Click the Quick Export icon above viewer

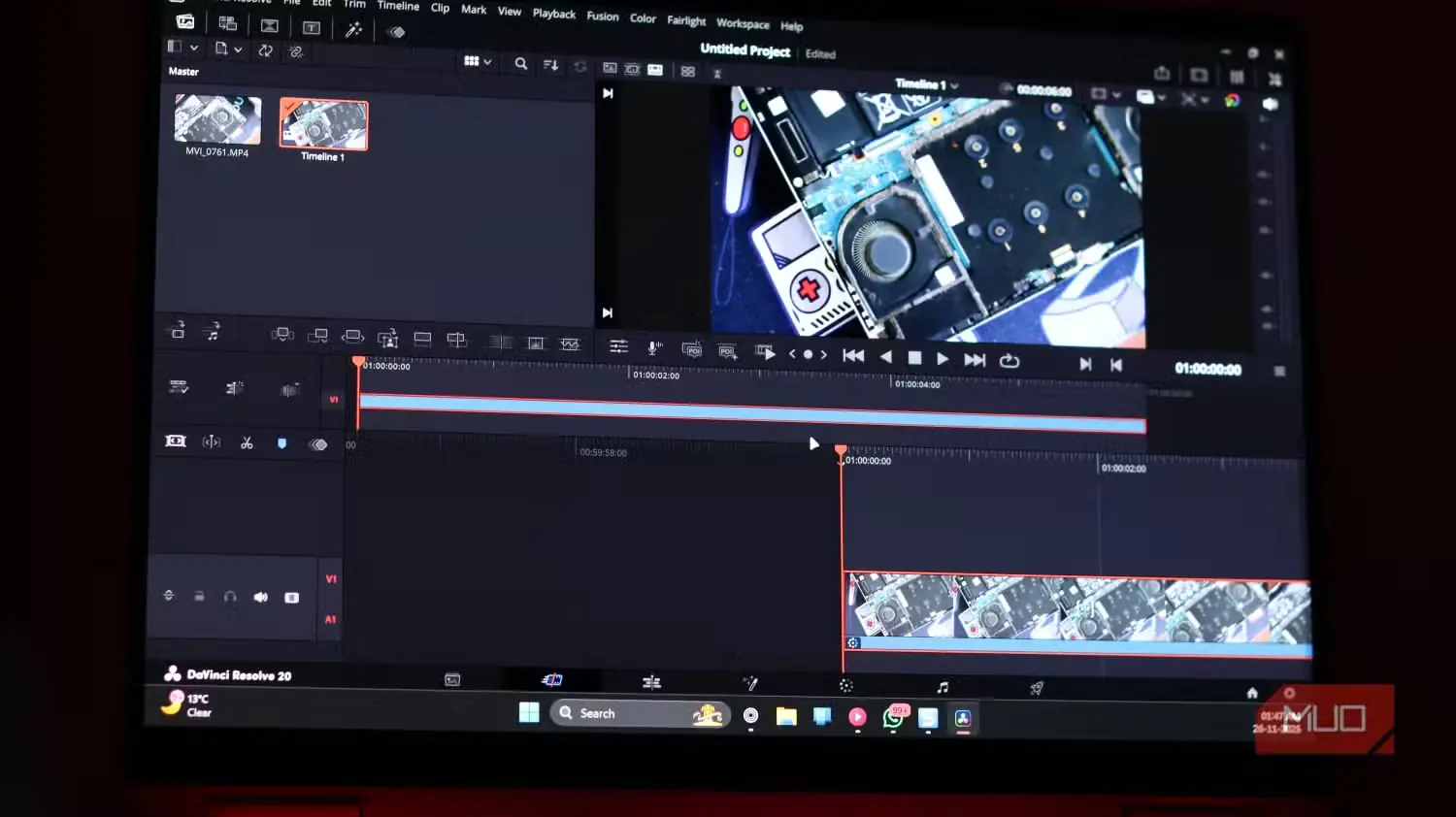pos(1162,74)
